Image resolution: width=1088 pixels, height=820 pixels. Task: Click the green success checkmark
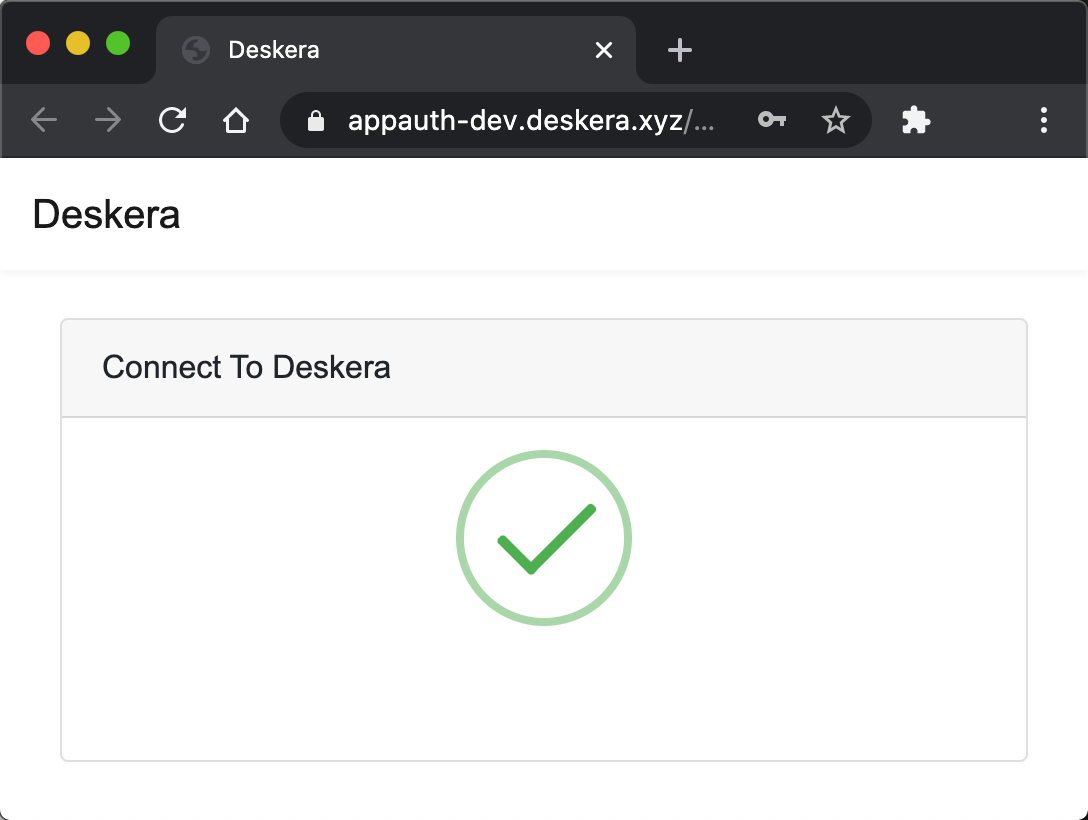pyautogui.click(x=544, y=538)
